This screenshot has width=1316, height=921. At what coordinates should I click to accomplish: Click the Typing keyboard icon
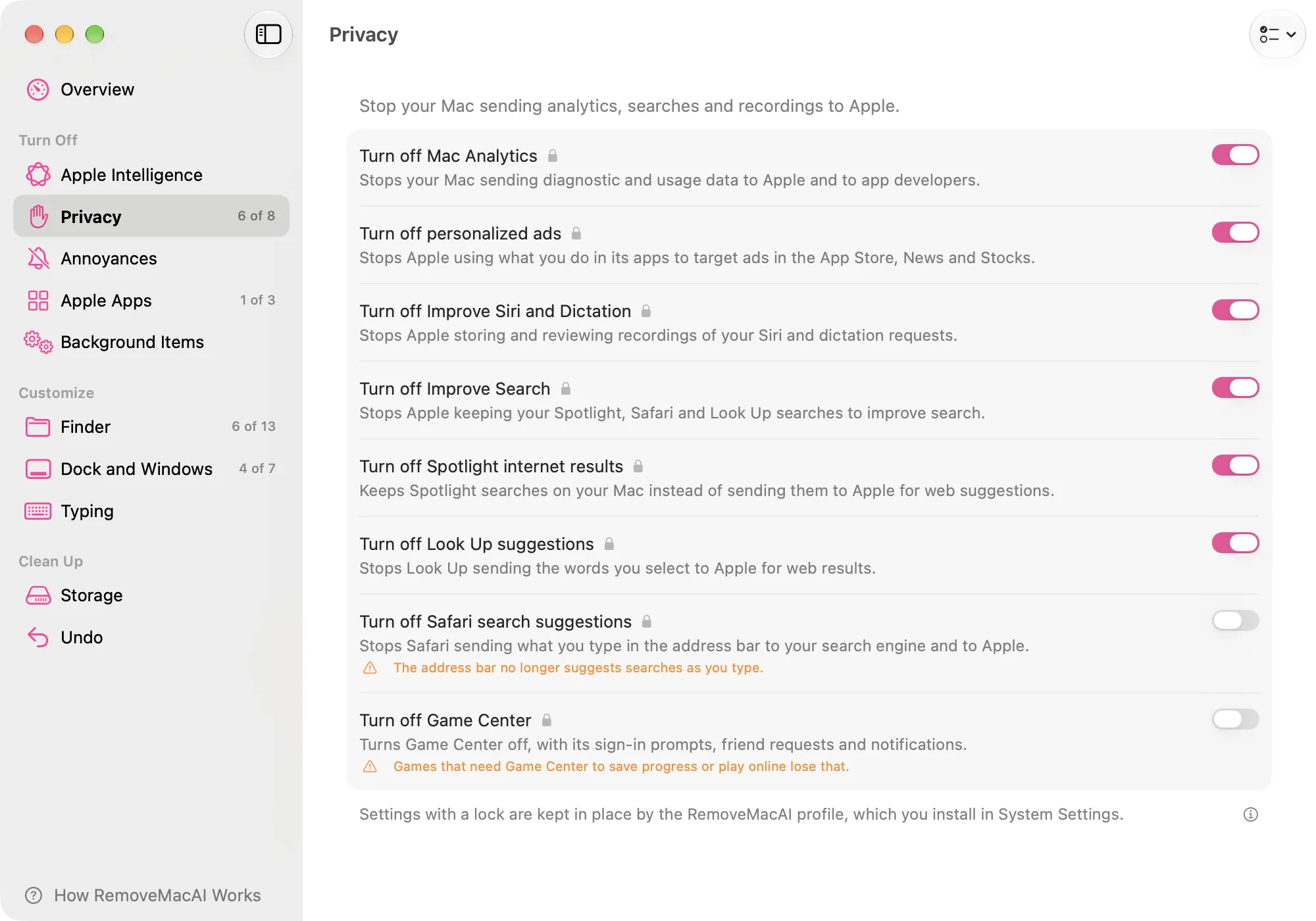[38, 511]
